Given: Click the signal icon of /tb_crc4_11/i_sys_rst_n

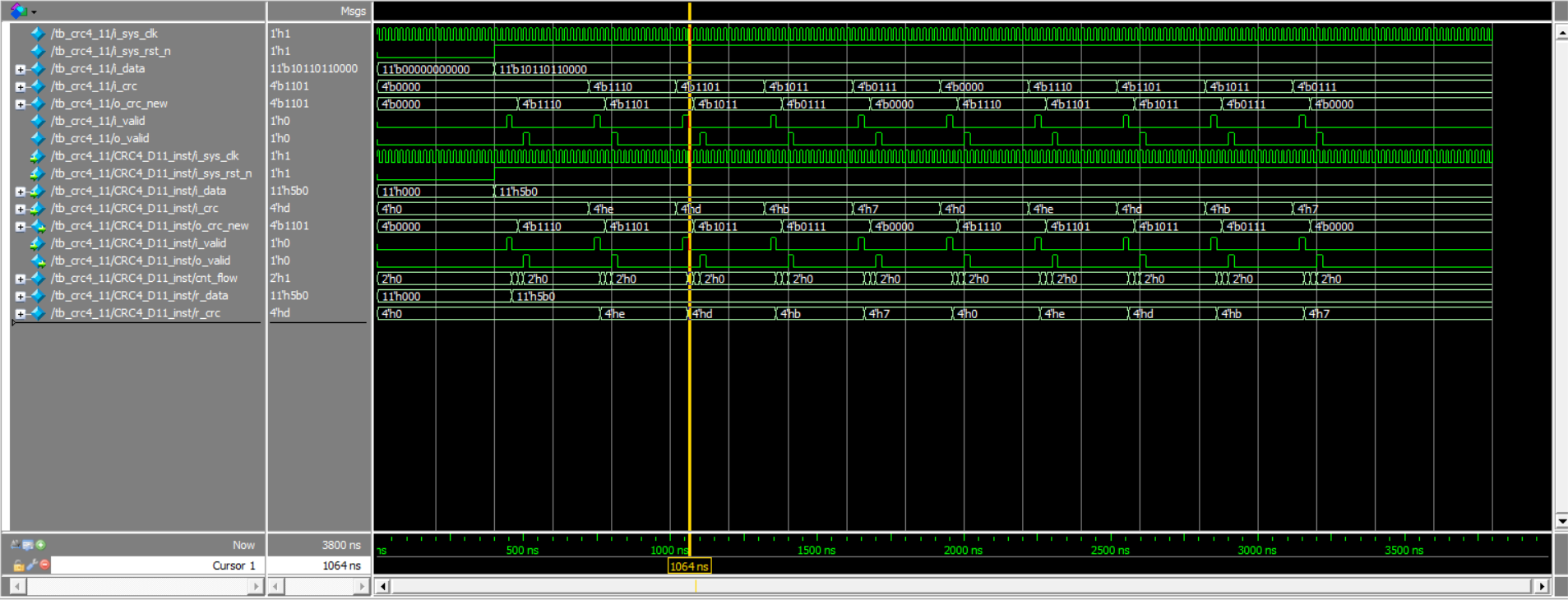Looking at the screenshot, I should [38, 51].
